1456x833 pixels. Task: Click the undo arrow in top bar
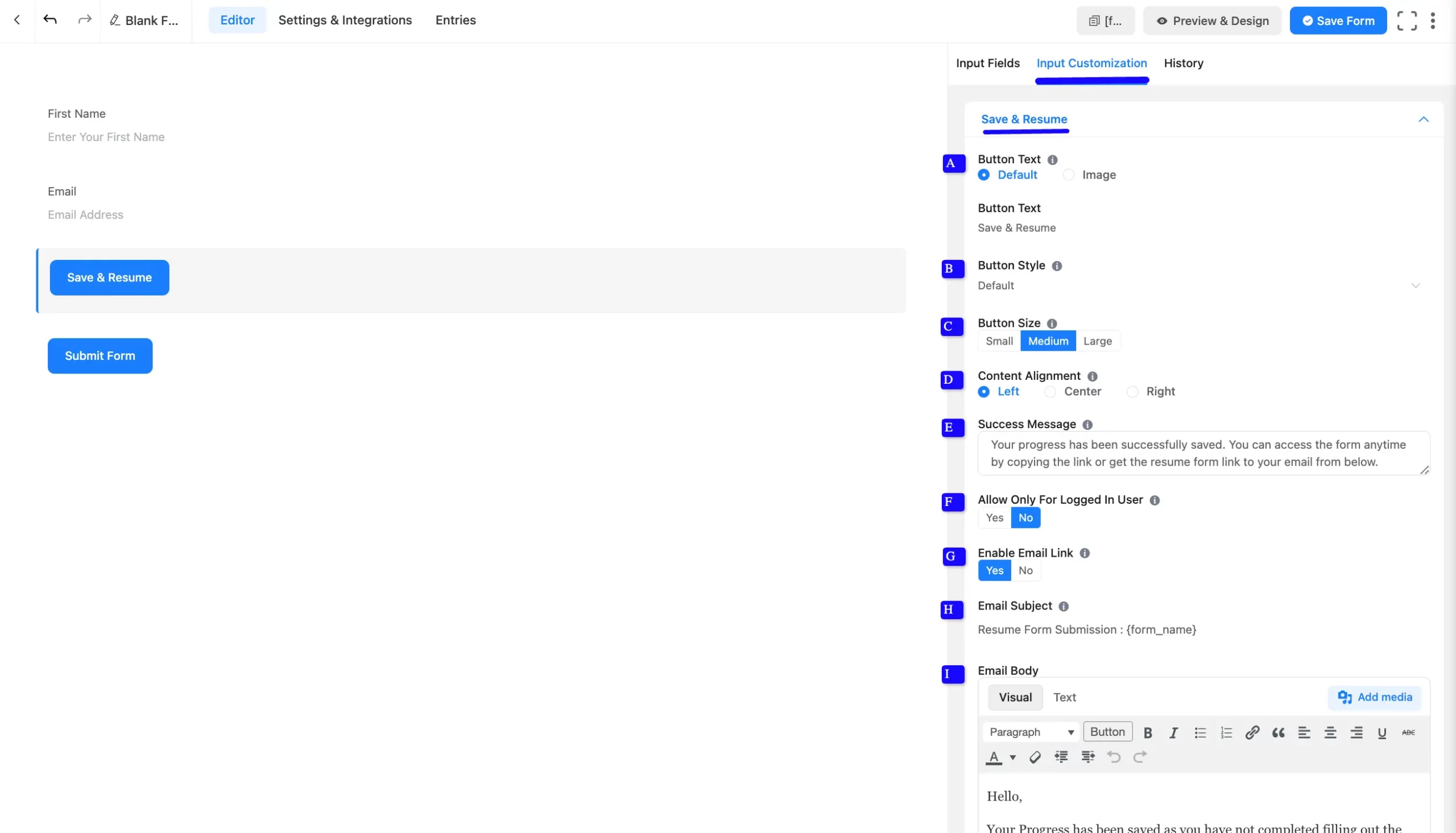tap(51, 20)
